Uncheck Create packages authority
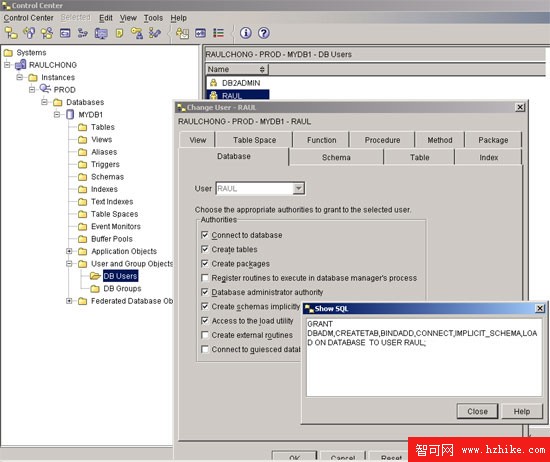Screen dimensions: 550x462 [205, 263]
